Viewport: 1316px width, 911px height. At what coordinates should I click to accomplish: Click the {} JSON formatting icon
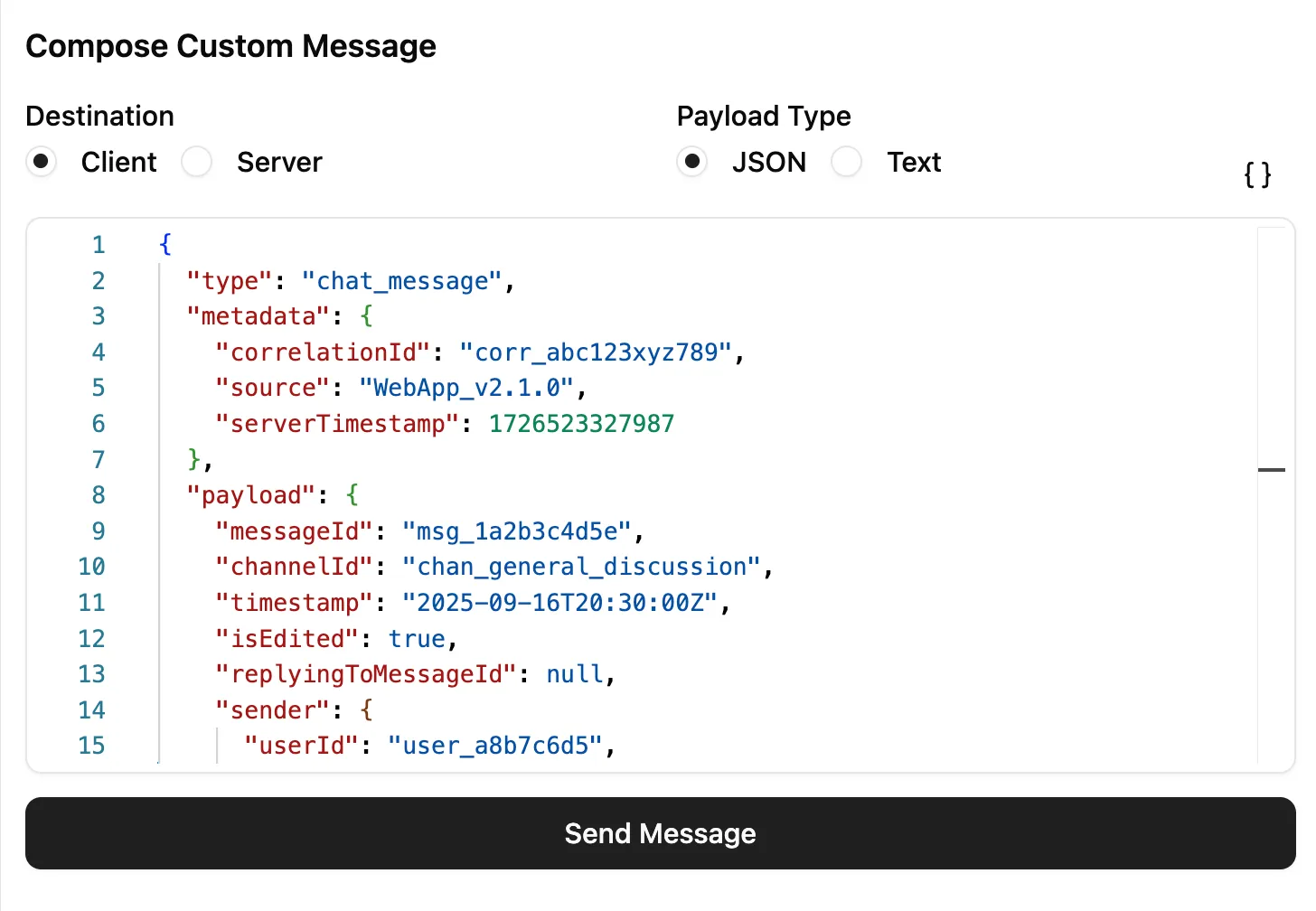click(x=1257, y=174)
